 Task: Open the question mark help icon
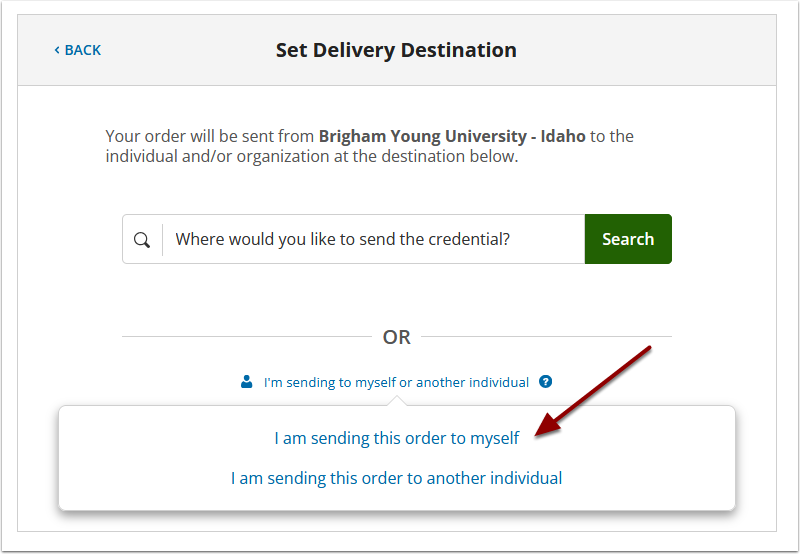tap(545, 382)
